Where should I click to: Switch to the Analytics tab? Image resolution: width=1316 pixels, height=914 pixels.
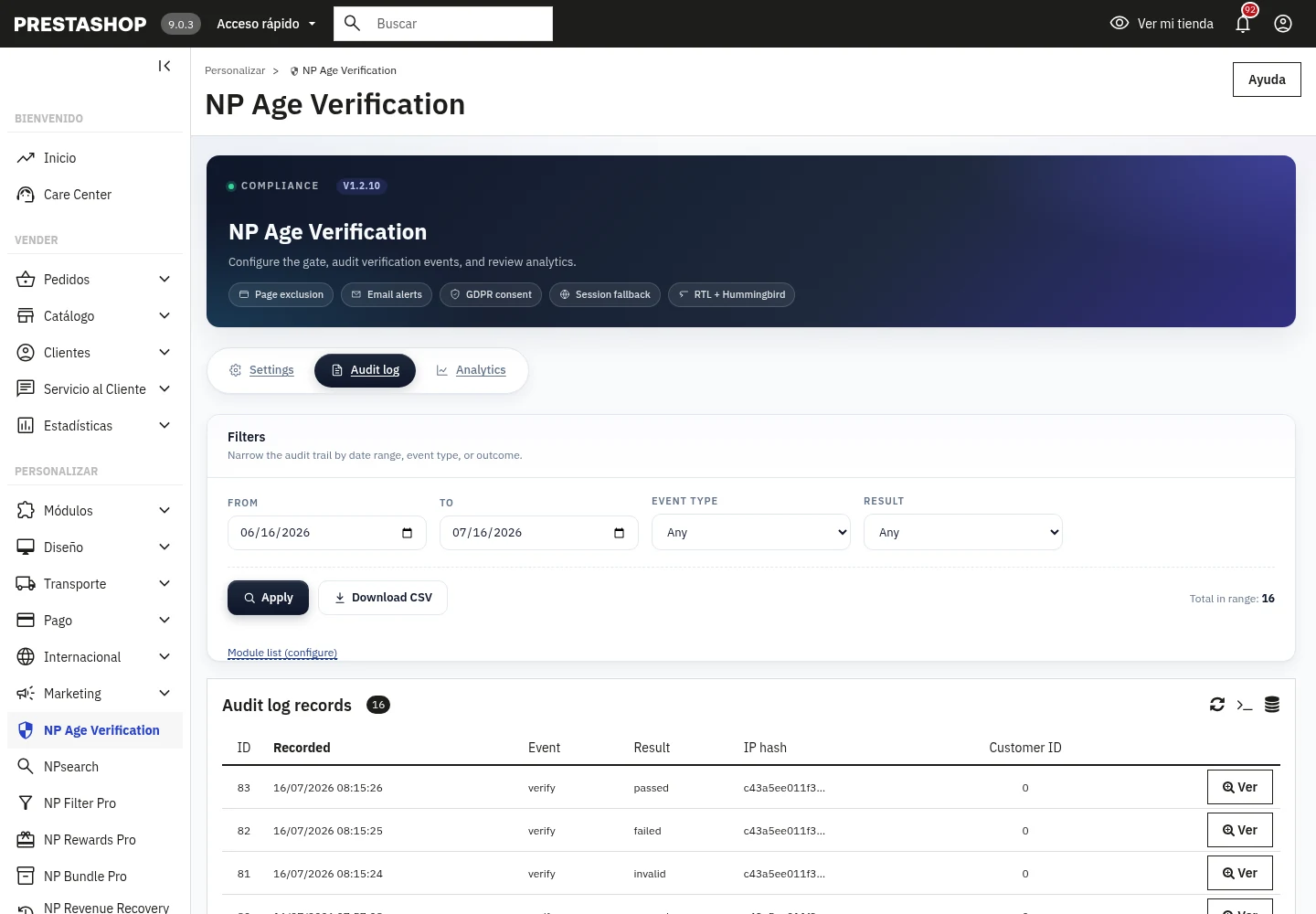471,370
